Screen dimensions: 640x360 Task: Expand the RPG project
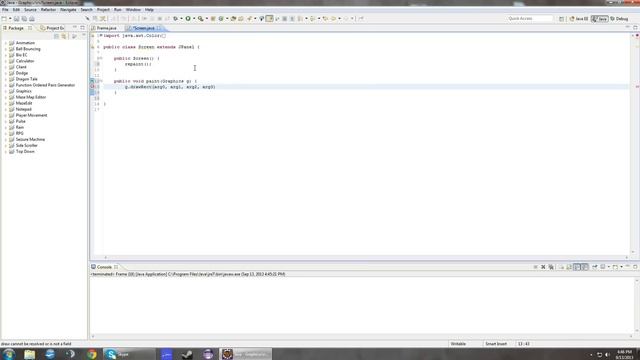point(6,133)
